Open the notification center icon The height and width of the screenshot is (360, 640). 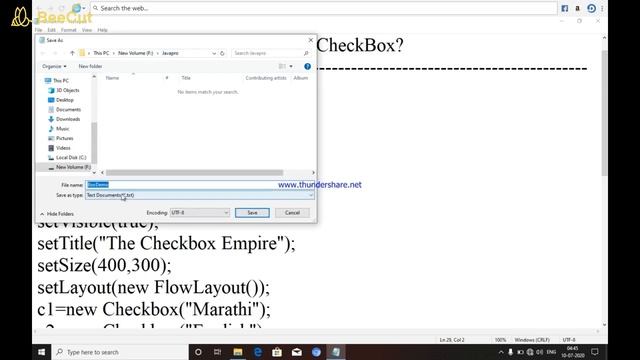coord(595,352)
